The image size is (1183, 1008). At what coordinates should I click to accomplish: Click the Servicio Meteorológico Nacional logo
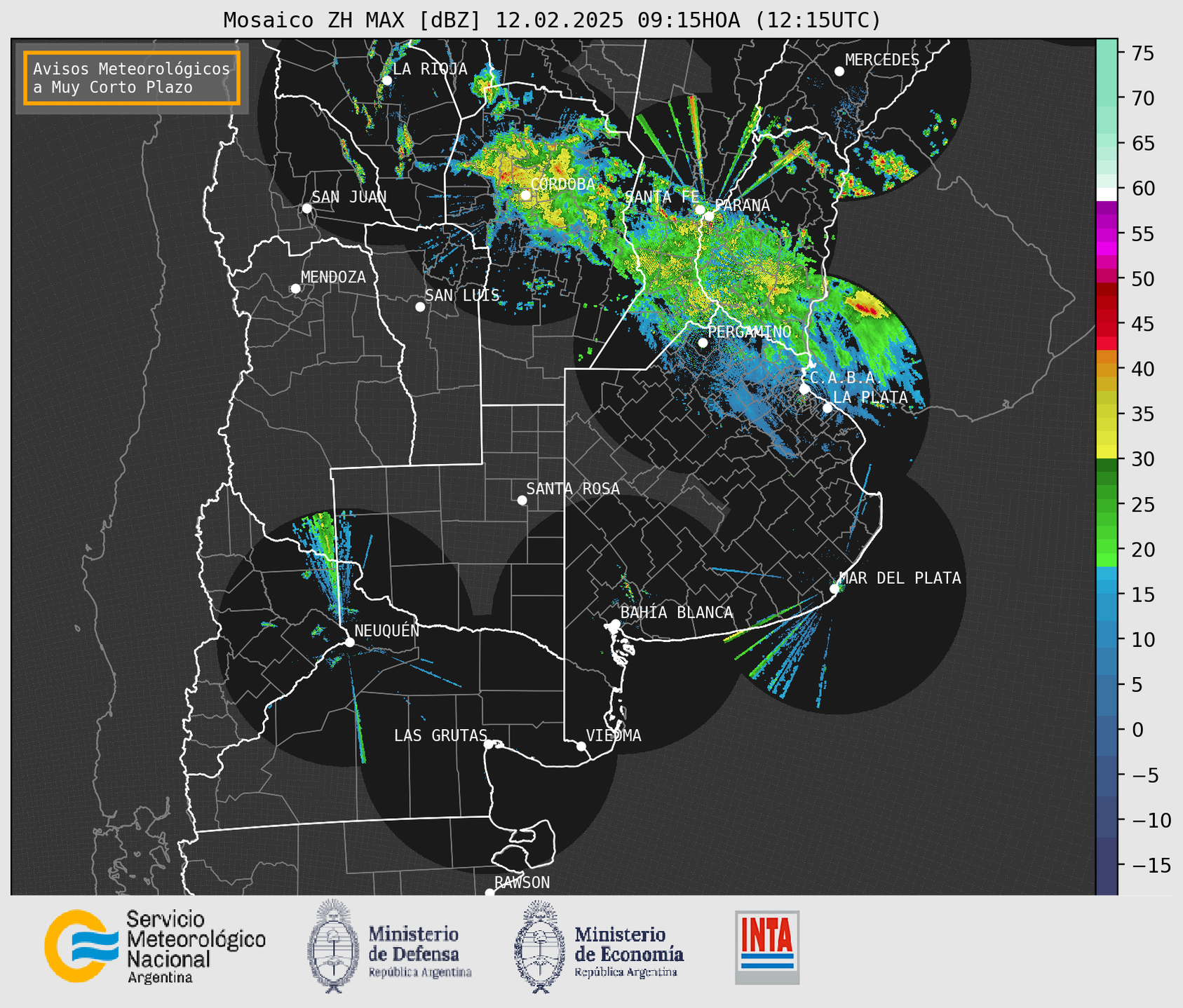tap(155, 947)
